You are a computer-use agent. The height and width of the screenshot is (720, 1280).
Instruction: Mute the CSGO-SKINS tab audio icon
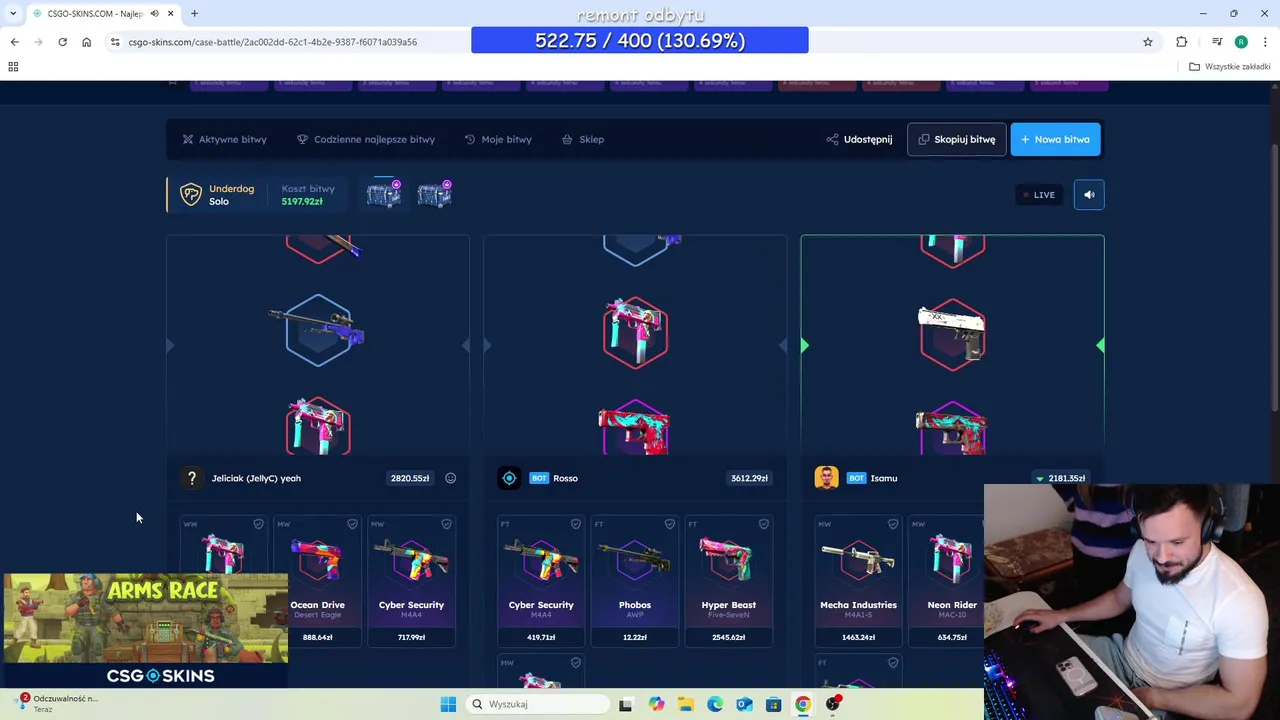click(154, 13)
